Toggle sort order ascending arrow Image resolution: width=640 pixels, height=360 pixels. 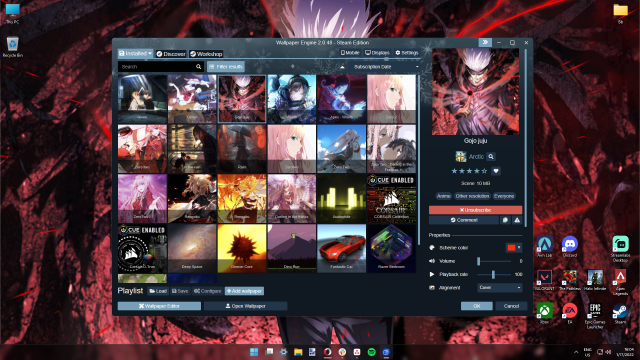coord(342,67)
